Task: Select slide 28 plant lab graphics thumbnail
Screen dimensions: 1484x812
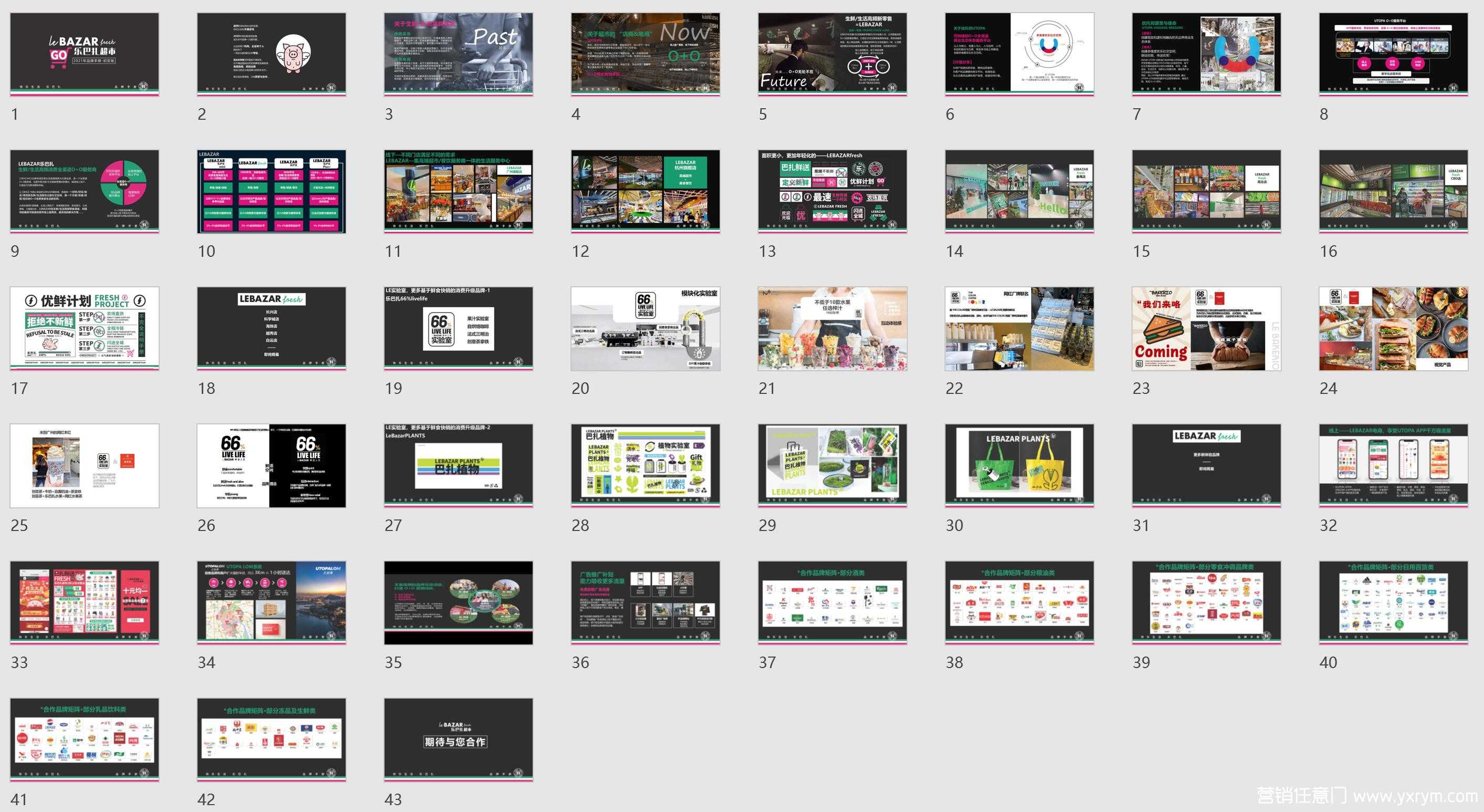Action: point(645,465)
